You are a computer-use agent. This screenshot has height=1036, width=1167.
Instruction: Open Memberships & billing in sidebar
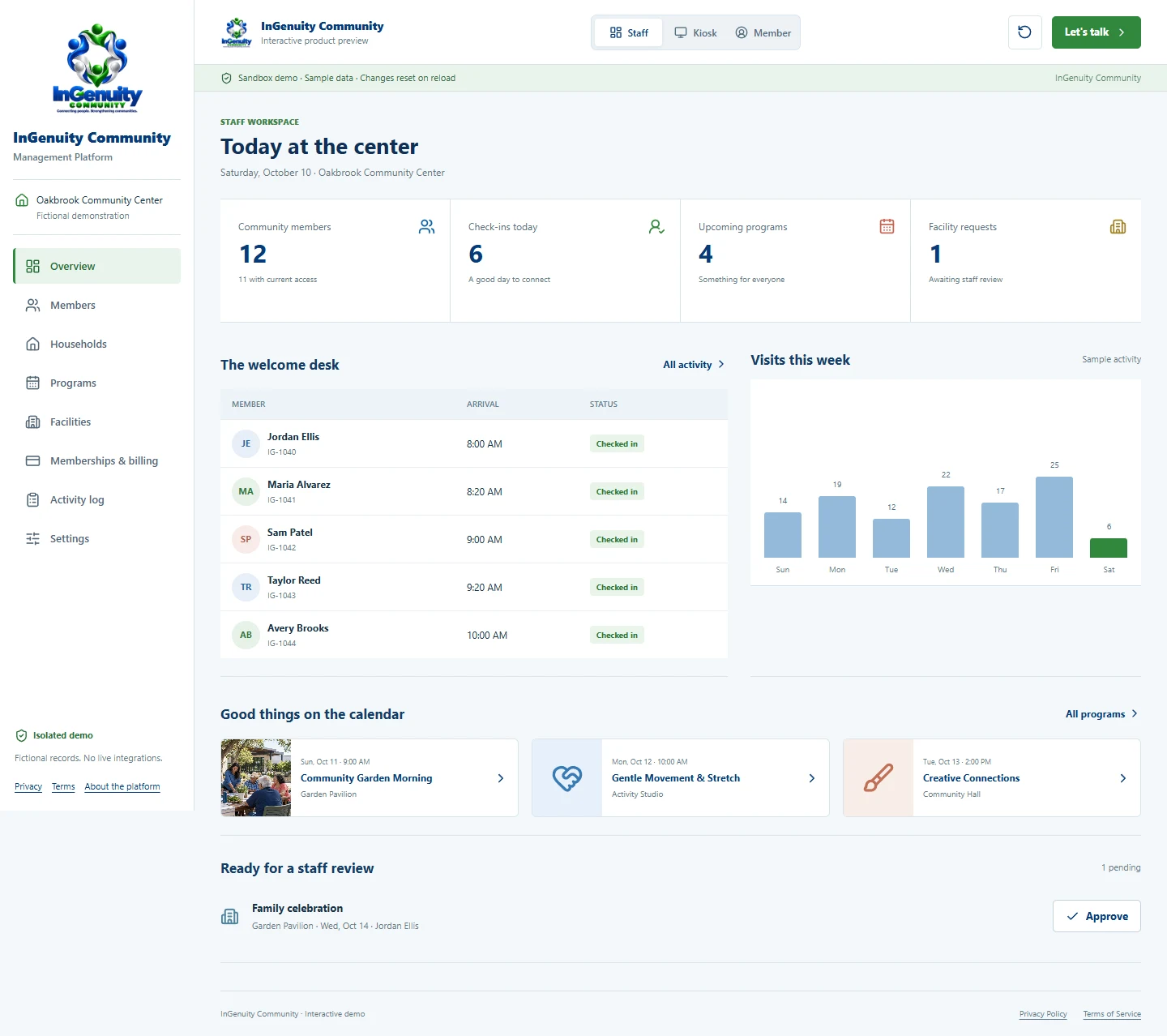pos(96,460)
